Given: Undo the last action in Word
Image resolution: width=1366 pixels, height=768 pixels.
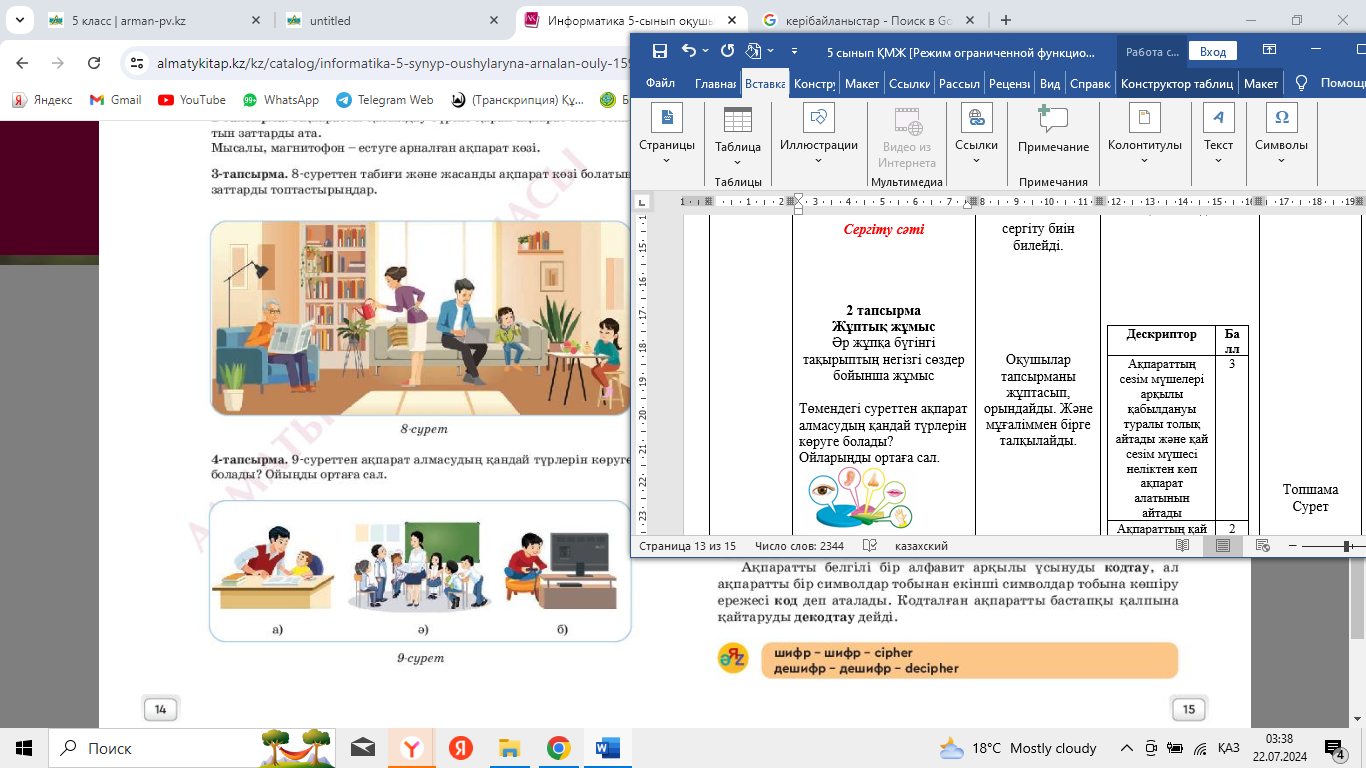Looking at the screenshot, I should tap(689, 52).
